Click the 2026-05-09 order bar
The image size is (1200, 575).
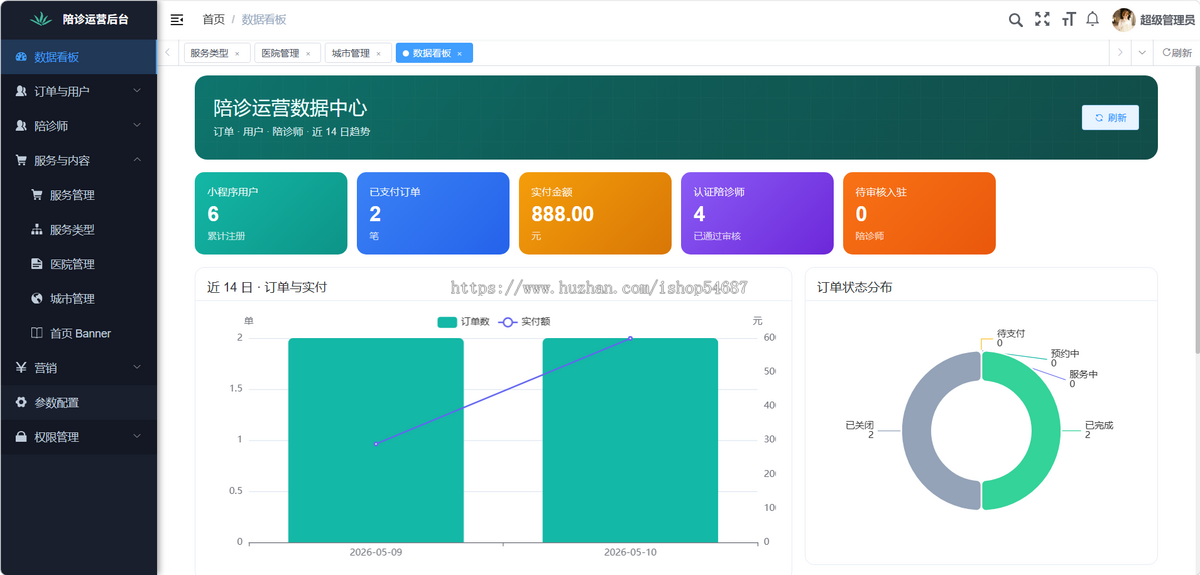pyautogui.click(x=376, y=440)
